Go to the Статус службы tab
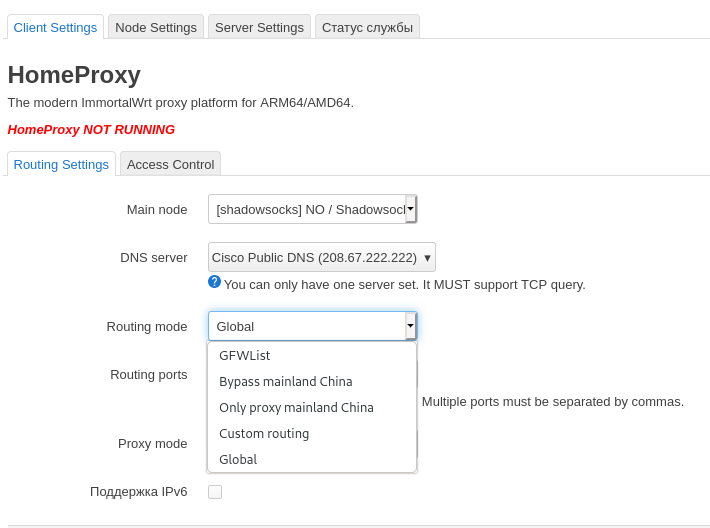 367,27
